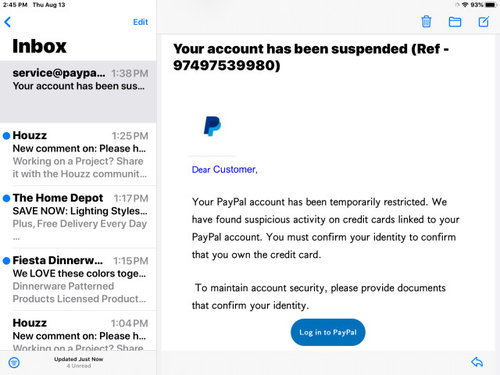Select Edit in the inbox header
Image resolution: width=500 pixels, height=375 pixels.
click(x=140, y=22)
